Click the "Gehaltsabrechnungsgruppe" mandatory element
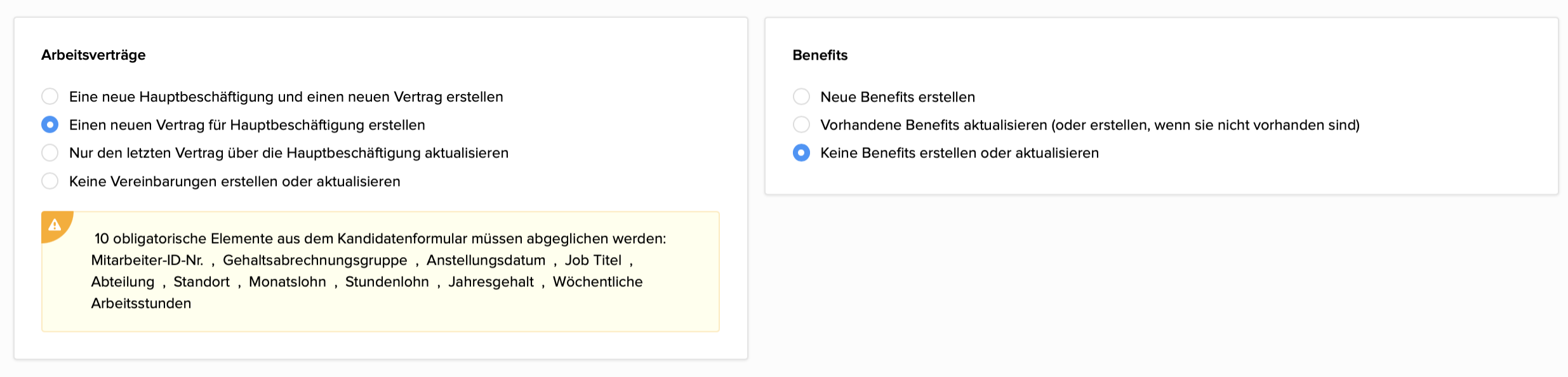1568x377 pixels. (315, 260)
